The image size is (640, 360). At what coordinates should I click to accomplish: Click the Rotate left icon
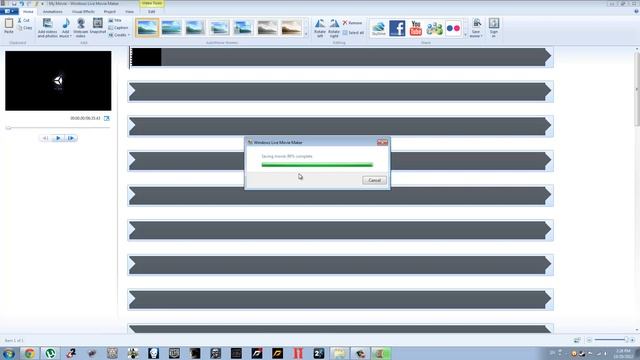click(x=320, y=24)
